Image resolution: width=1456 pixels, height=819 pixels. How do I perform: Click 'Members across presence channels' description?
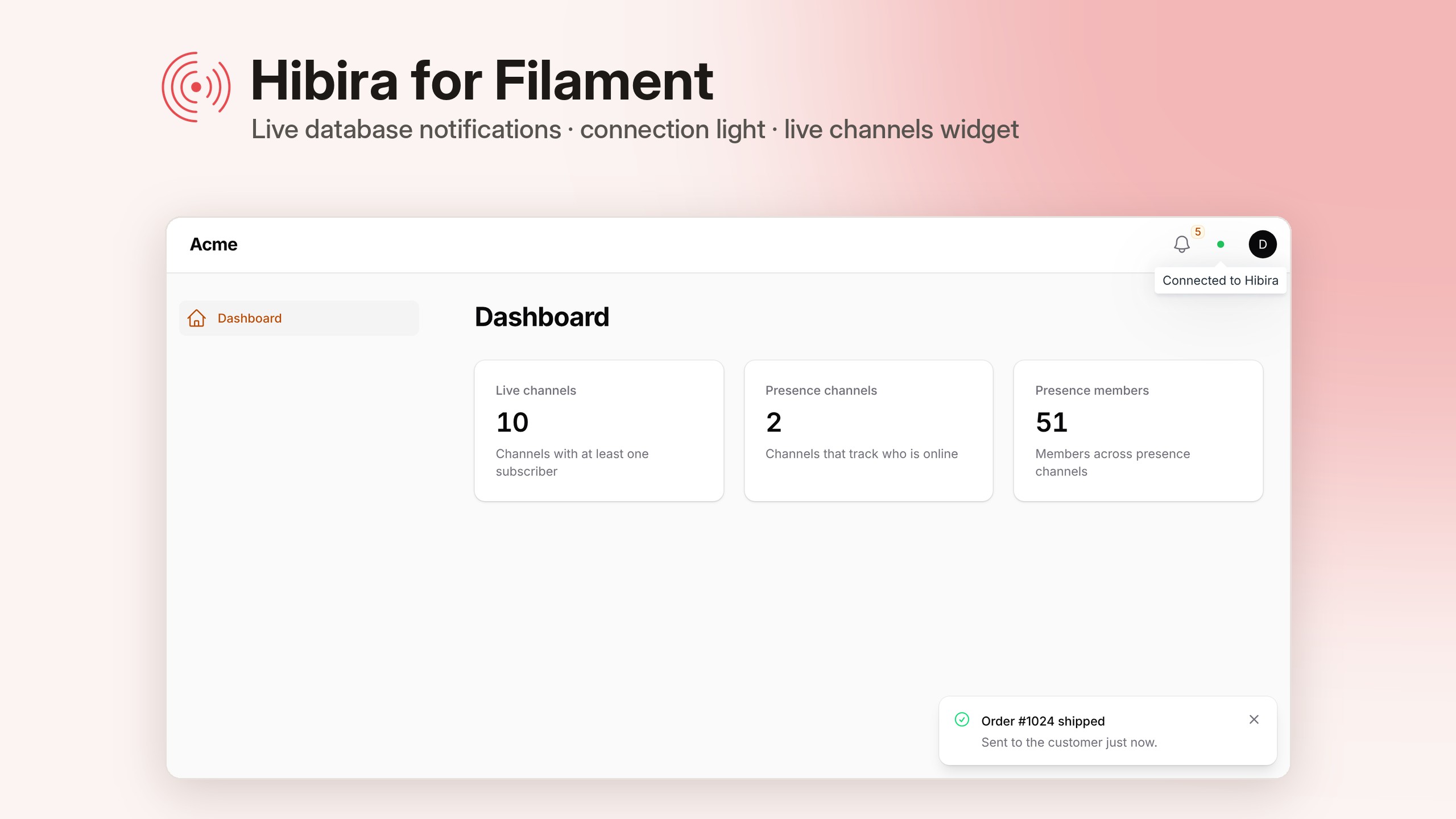pos(1112,462)
